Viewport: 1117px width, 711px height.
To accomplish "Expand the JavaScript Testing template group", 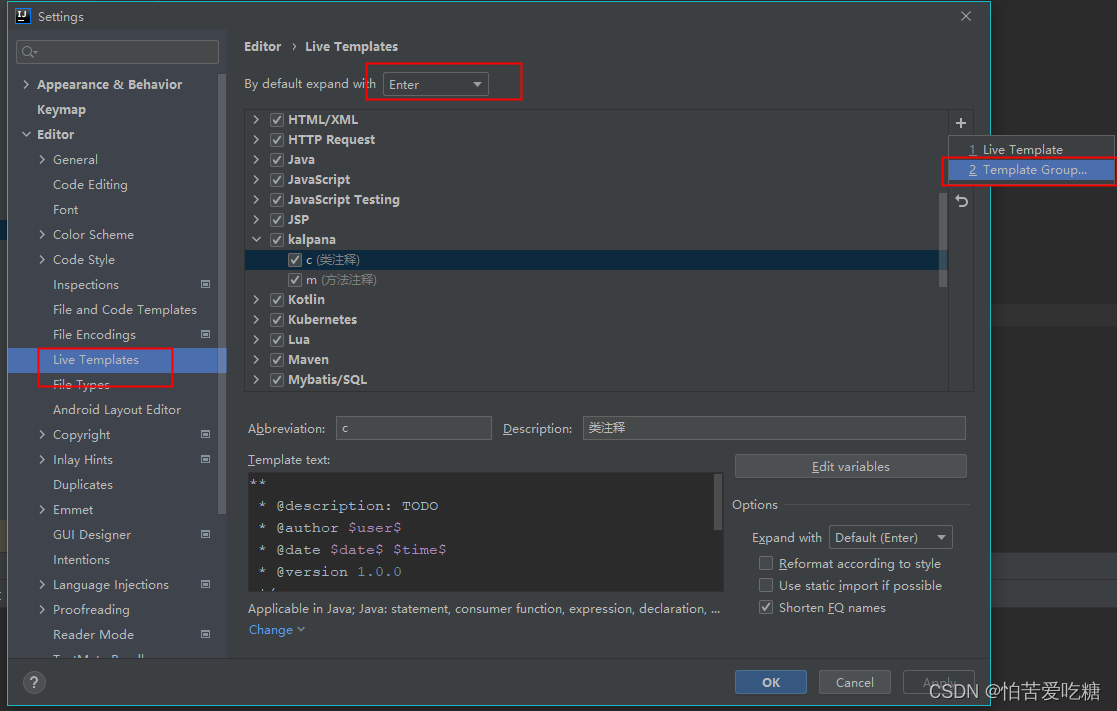I will click(x=256, y=199).
